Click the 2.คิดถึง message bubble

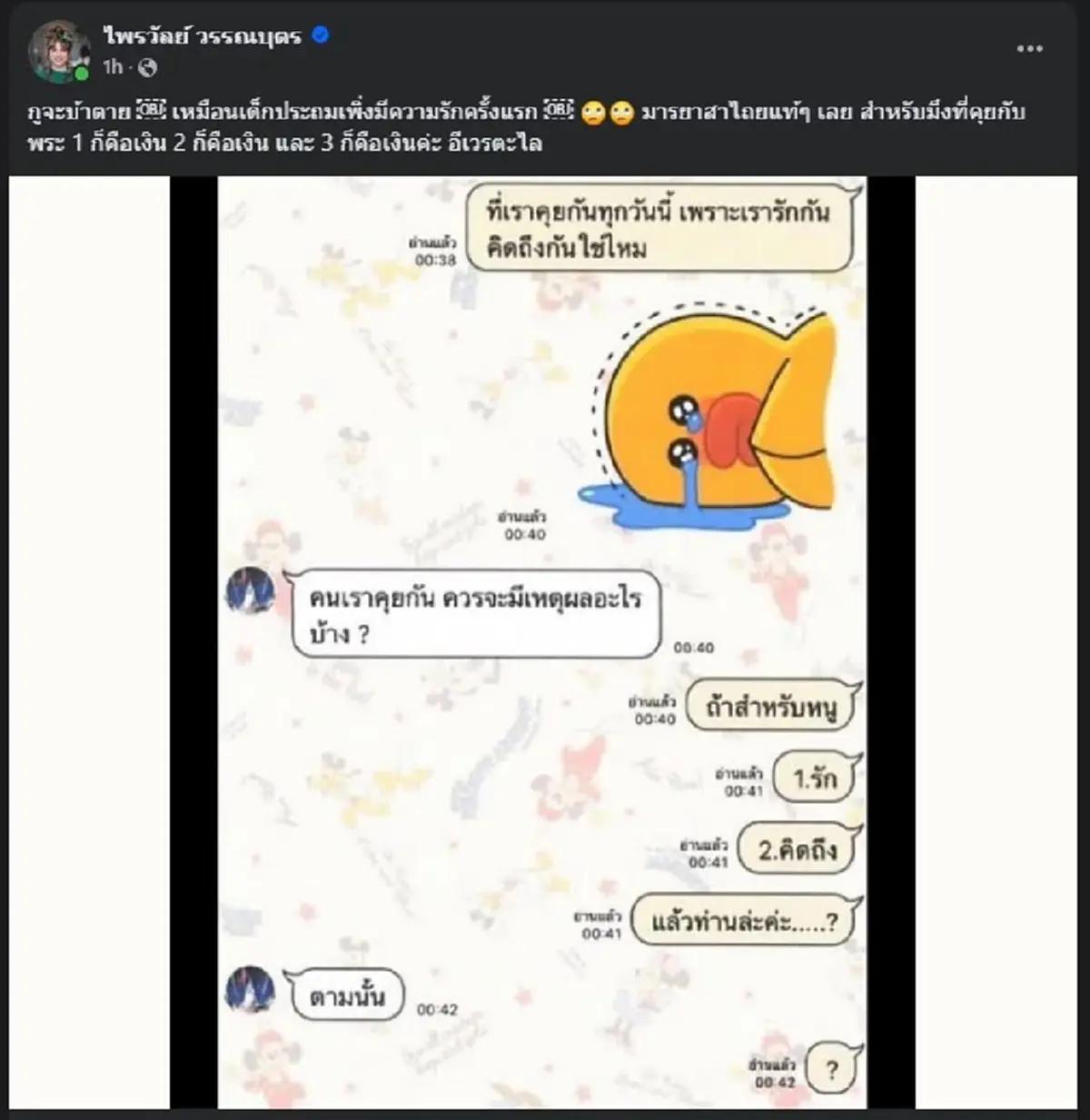click(x=798, y=849)
